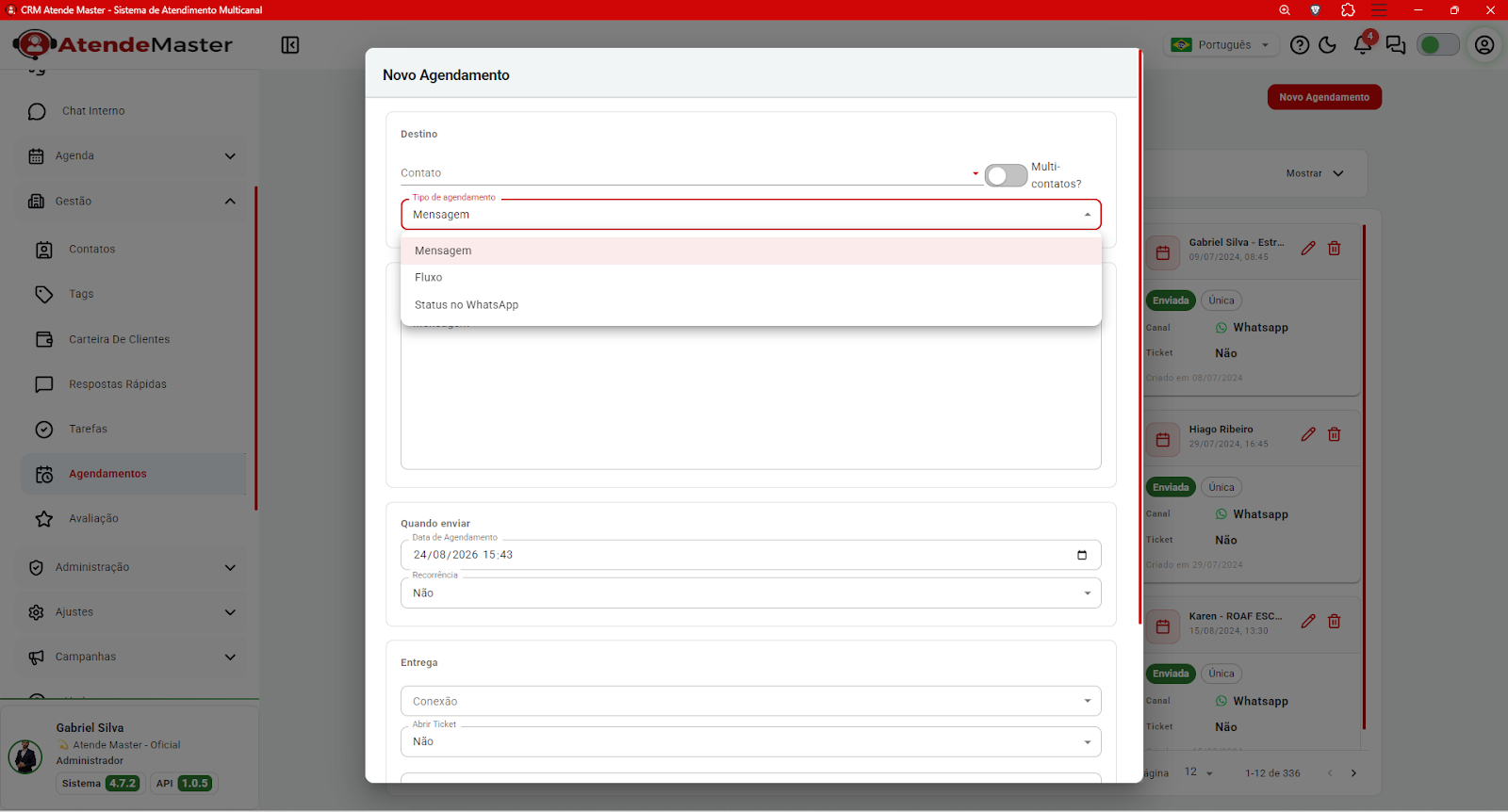Open the calendar picker in Data de Agendamento
1508x812 pixels.
pos(1082,555)
